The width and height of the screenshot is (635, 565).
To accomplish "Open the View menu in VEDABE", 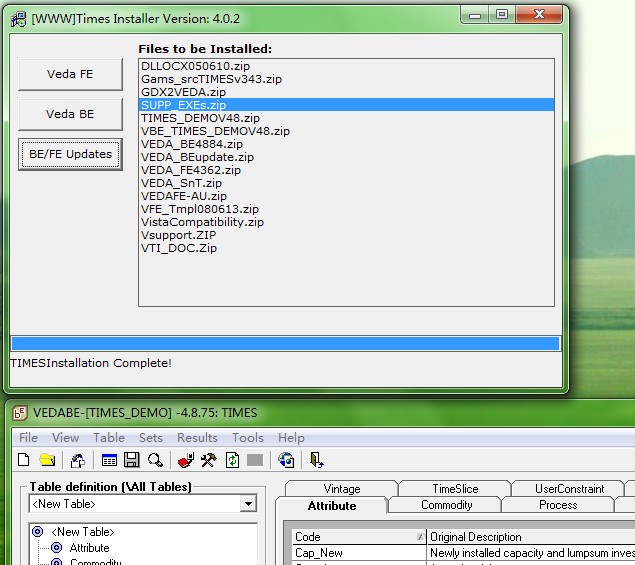I will pos(66,438).
